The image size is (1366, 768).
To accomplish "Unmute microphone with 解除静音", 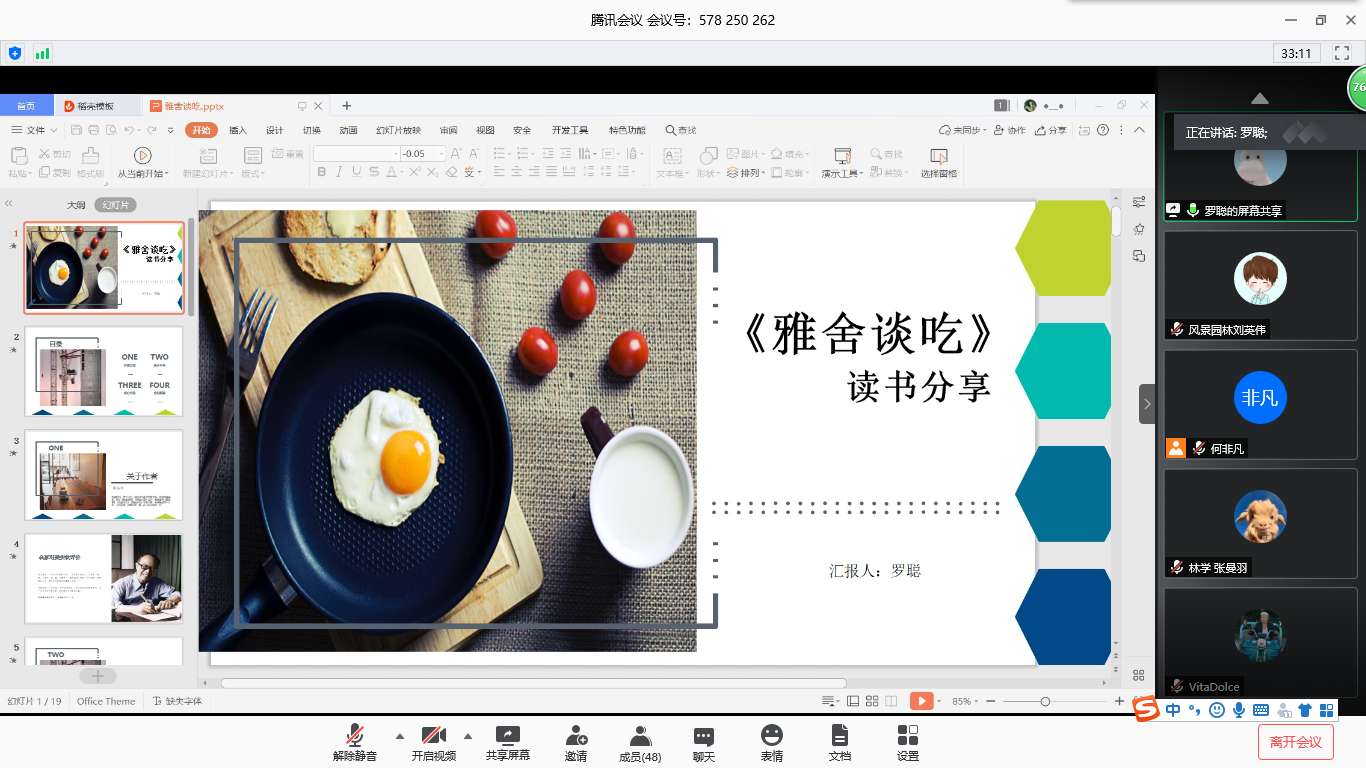I will [x=355, y=743].
